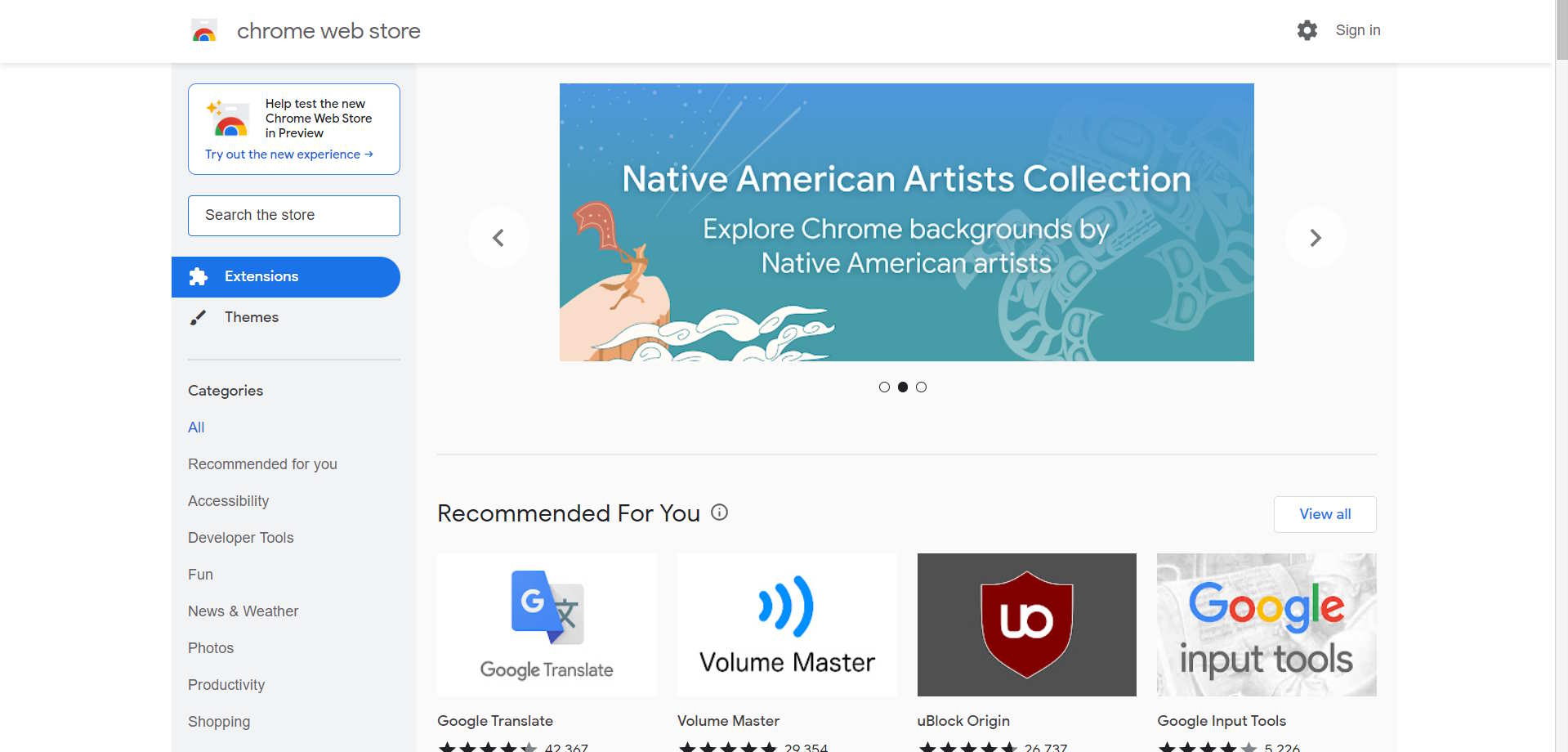This screenshot has width=1568, height=752.
Task: Open the Shopping category
Action: 219,722
